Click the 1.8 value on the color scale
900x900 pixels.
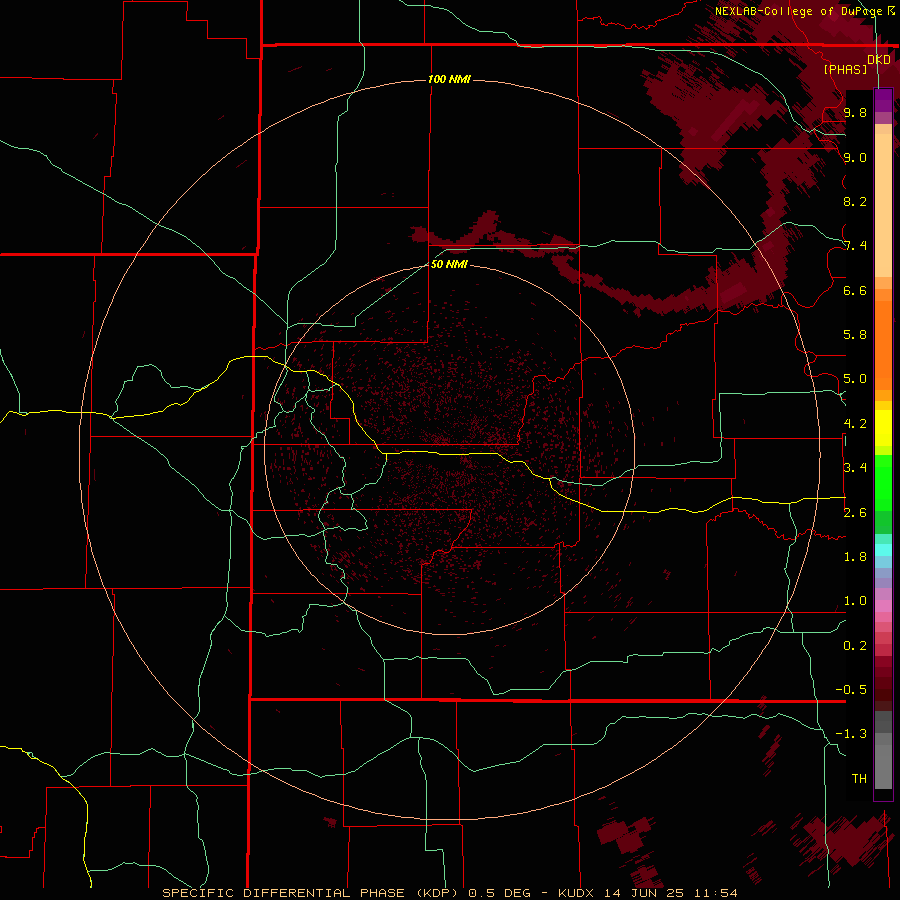[855, 557]
